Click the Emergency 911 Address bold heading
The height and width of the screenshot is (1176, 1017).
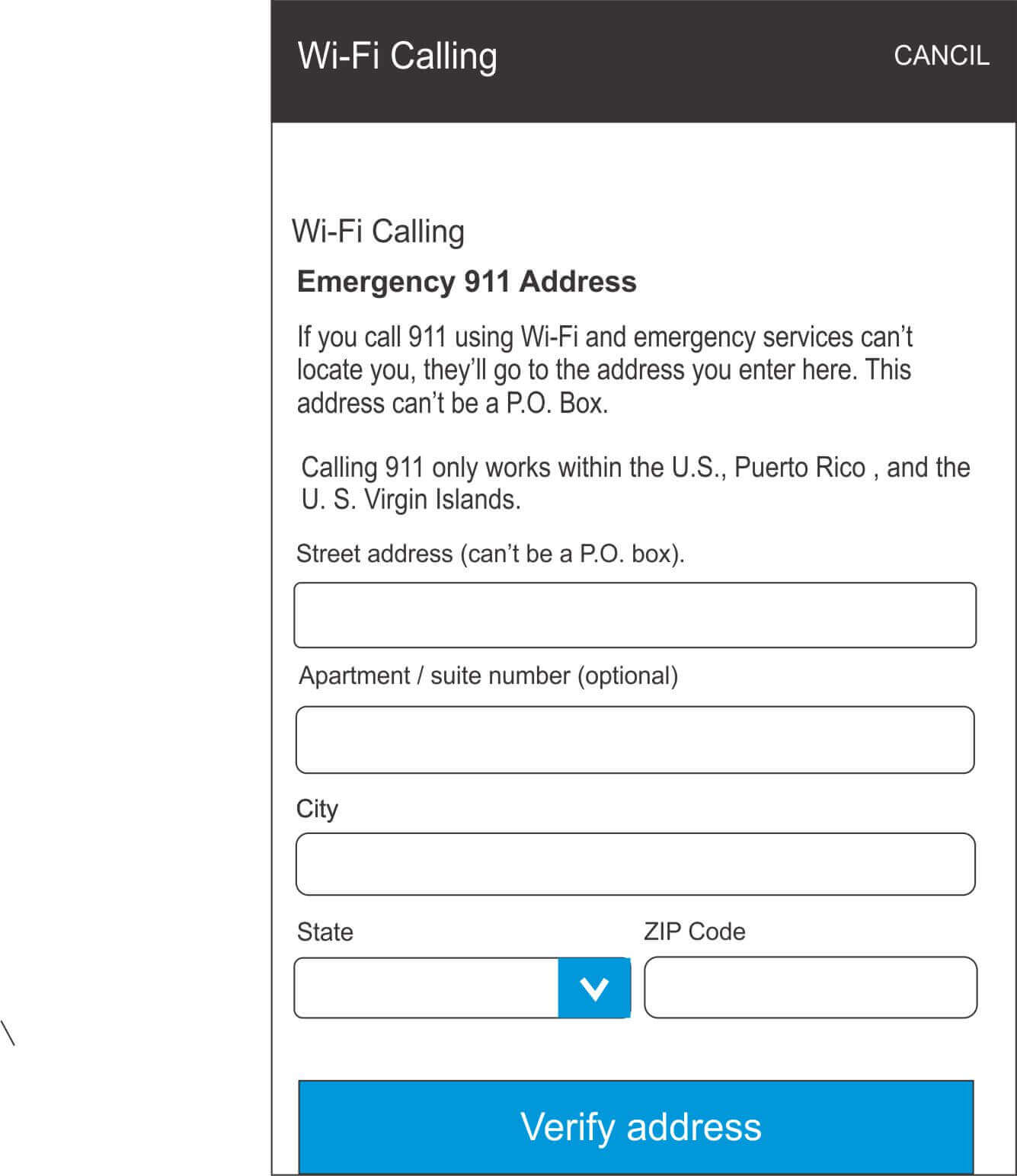pyautogui.click(x=466, y=282)
